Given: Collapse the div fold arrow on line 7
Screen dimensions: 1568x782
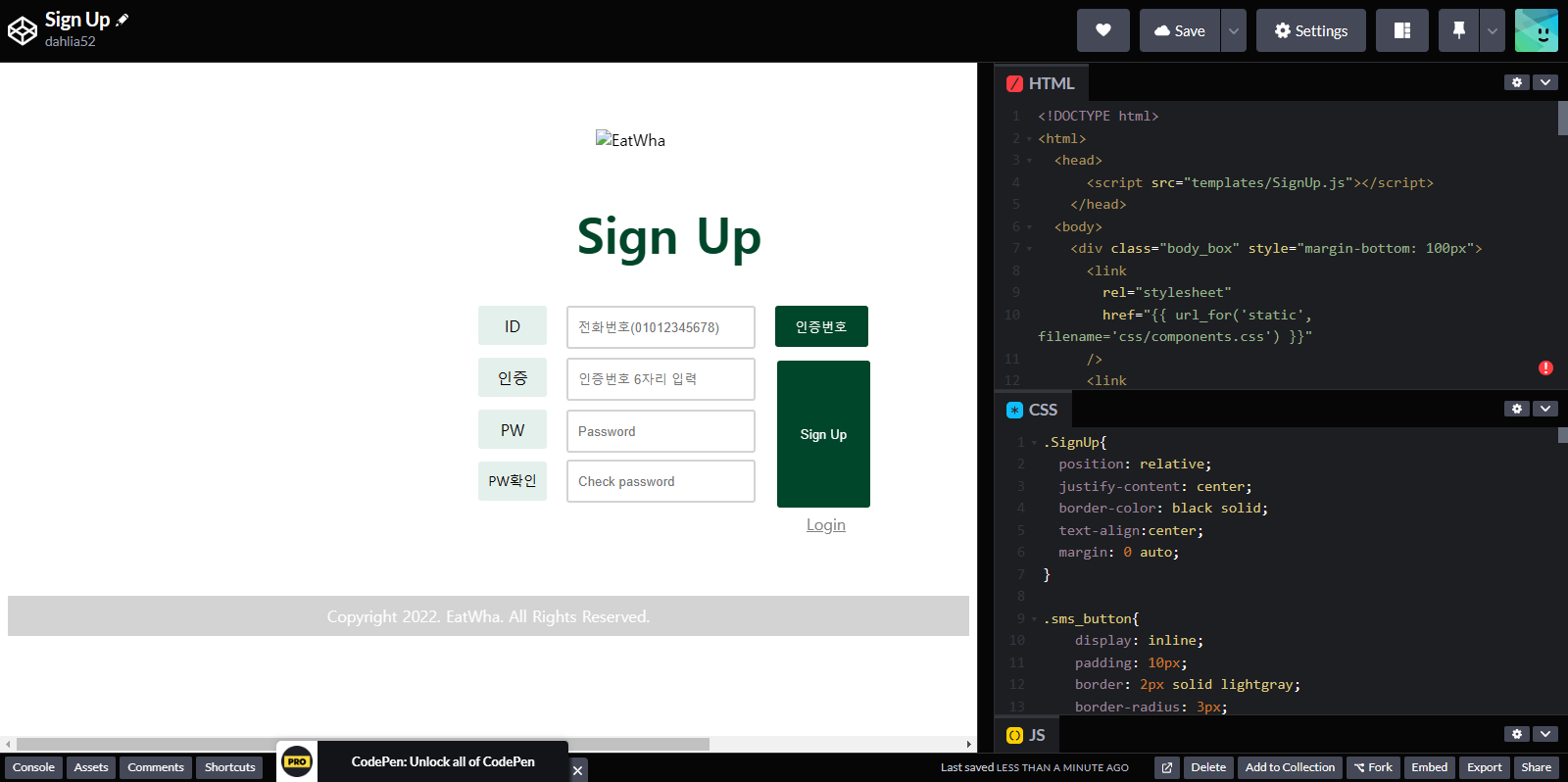Looking at the screenshot, I should click(1029, 249).
